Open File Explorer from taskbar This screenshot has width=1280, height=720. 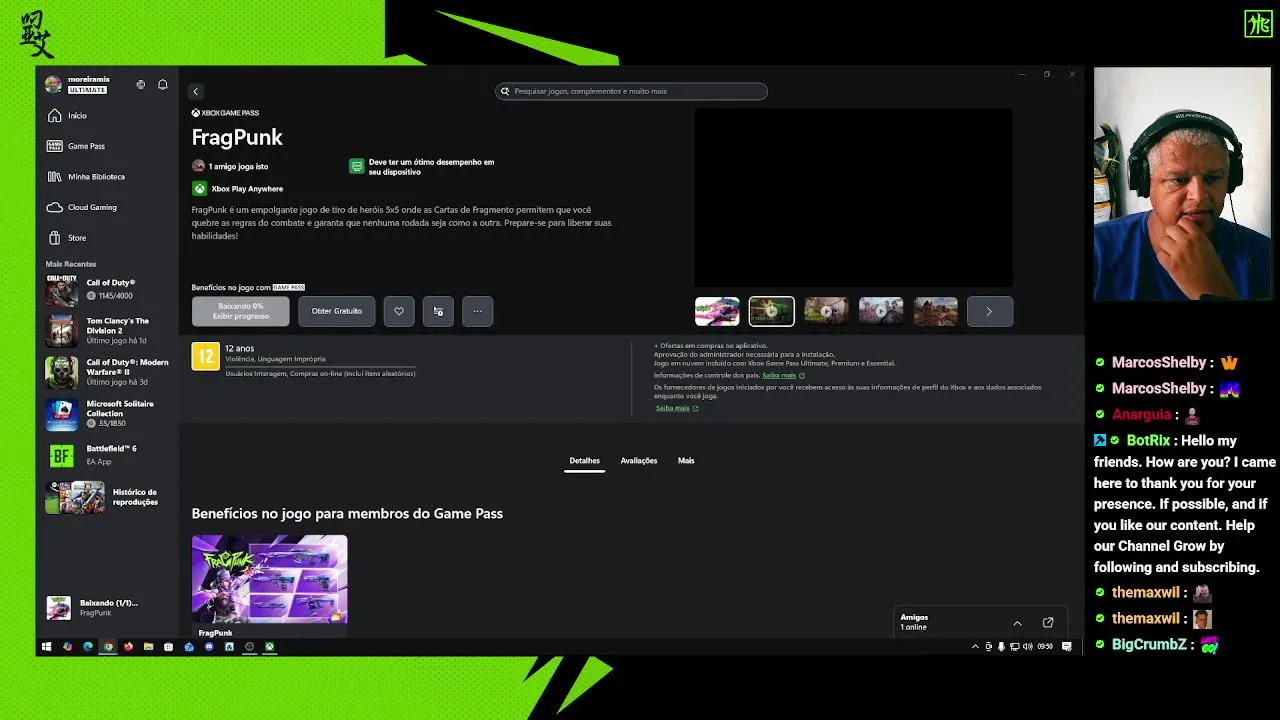(x=148, y=647)
